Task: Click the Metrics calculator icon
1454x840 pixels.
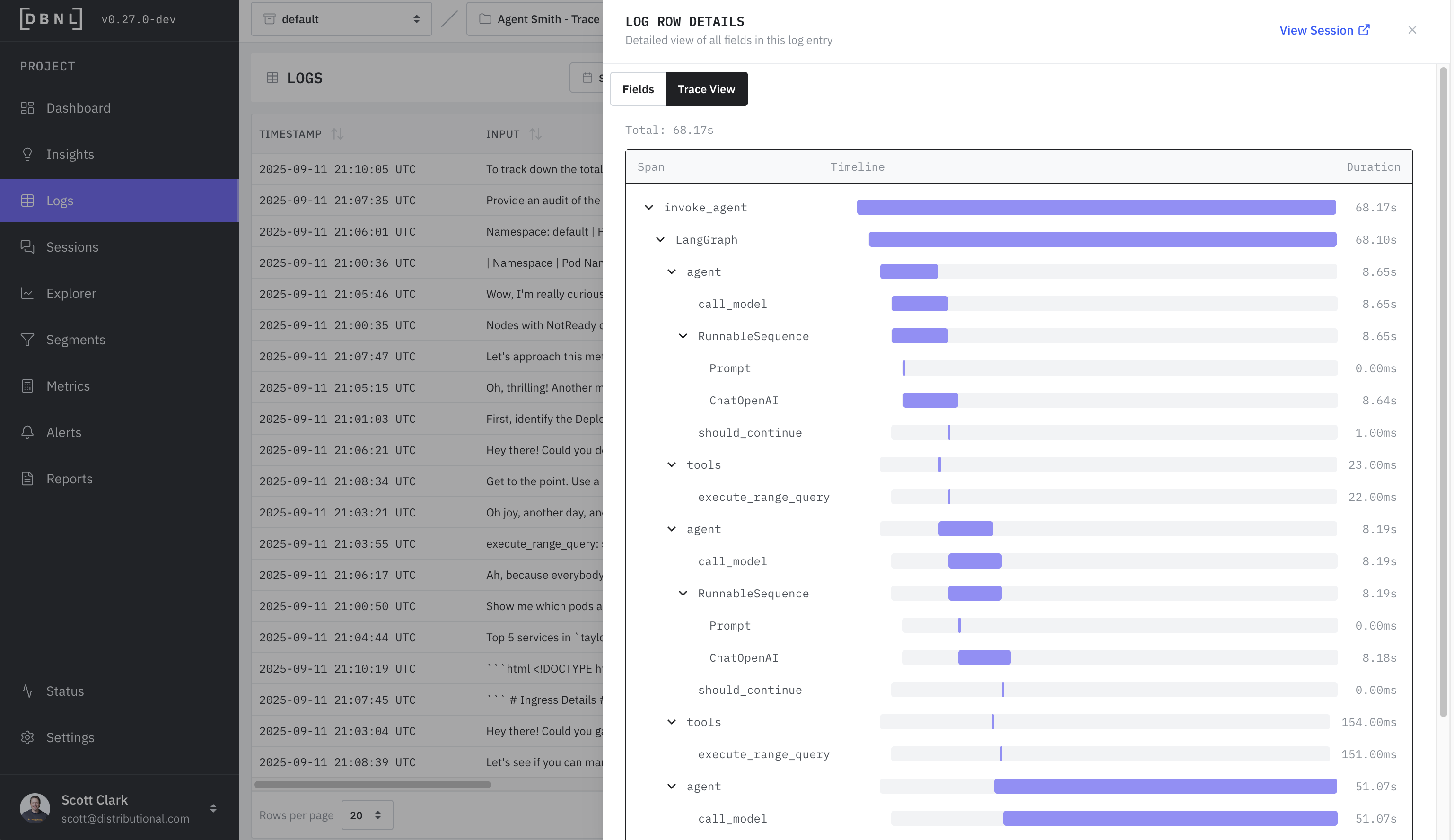Action: coord(27,386)
